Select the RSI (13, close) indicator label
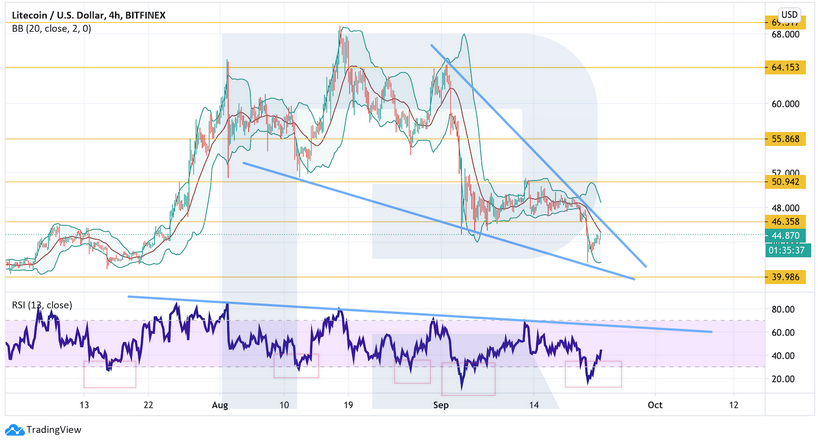The height and width of the screenshot is (444, 820). click(41, 304)
